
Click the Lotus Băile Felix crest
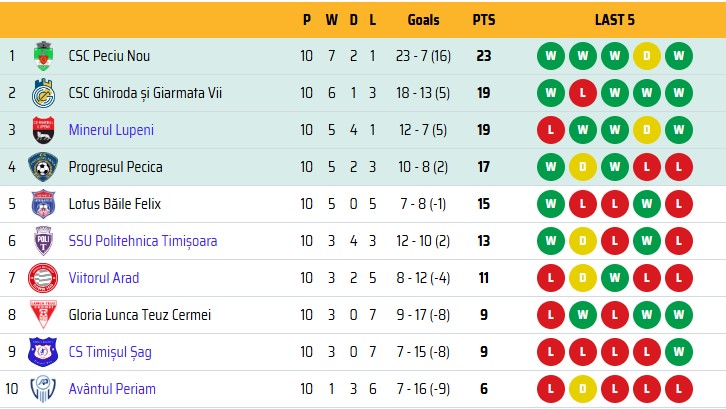coord(43,204)
